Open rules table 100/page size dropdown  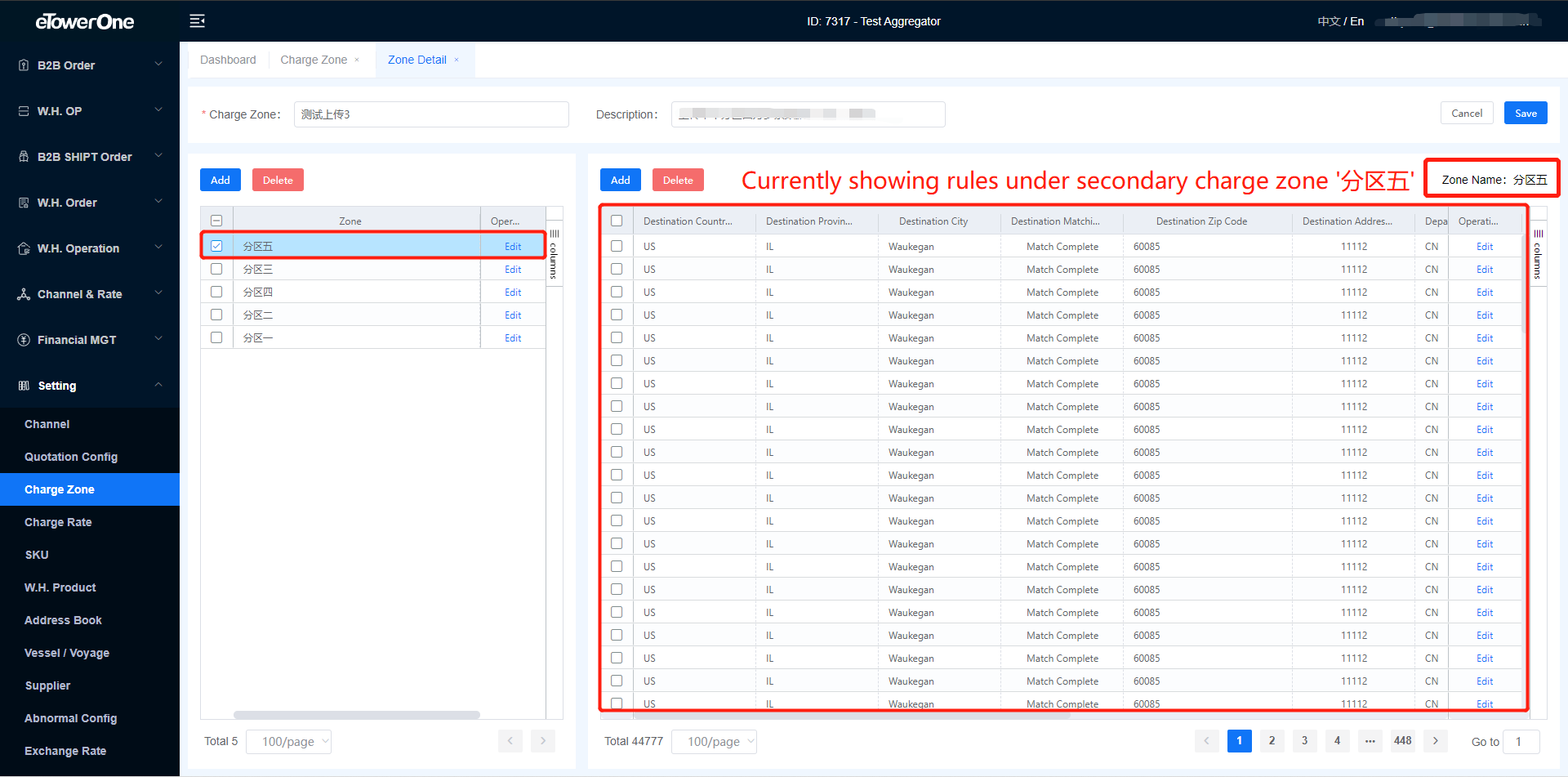pos(714,742)
